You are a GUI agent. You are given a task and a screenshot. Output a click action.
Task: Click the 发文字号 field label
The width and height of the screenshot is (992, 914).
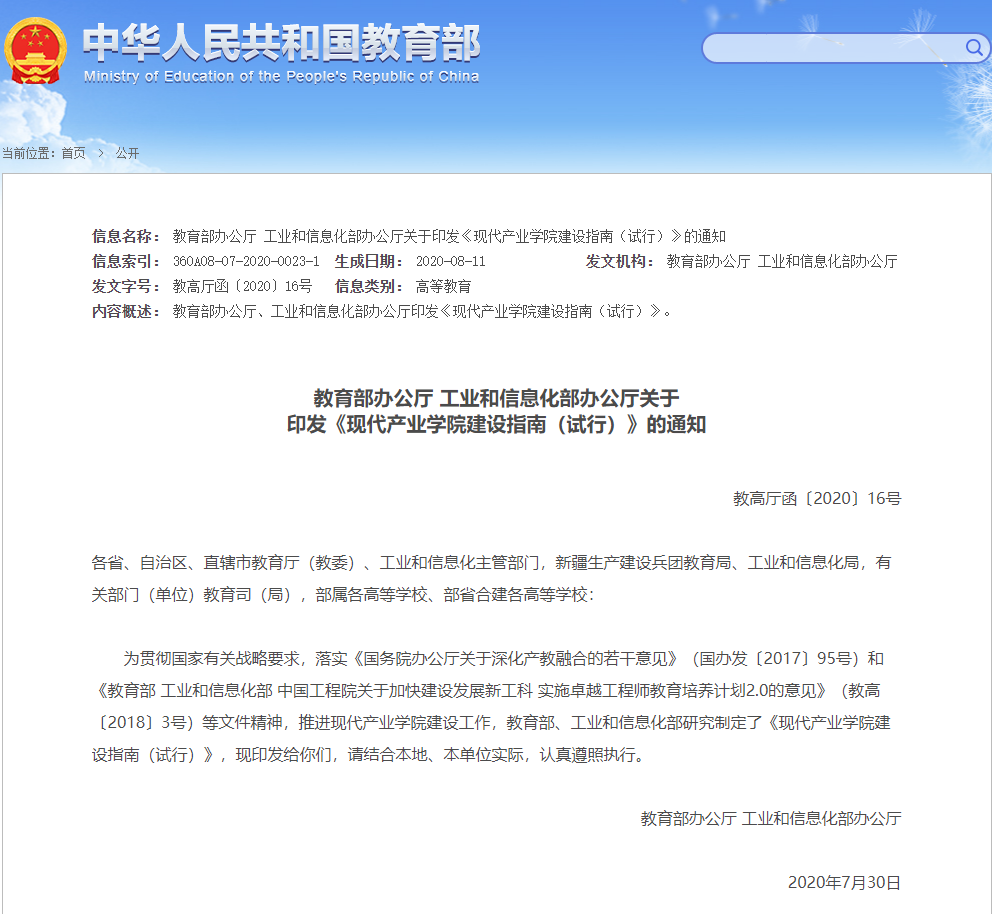(x=125, y=287)
